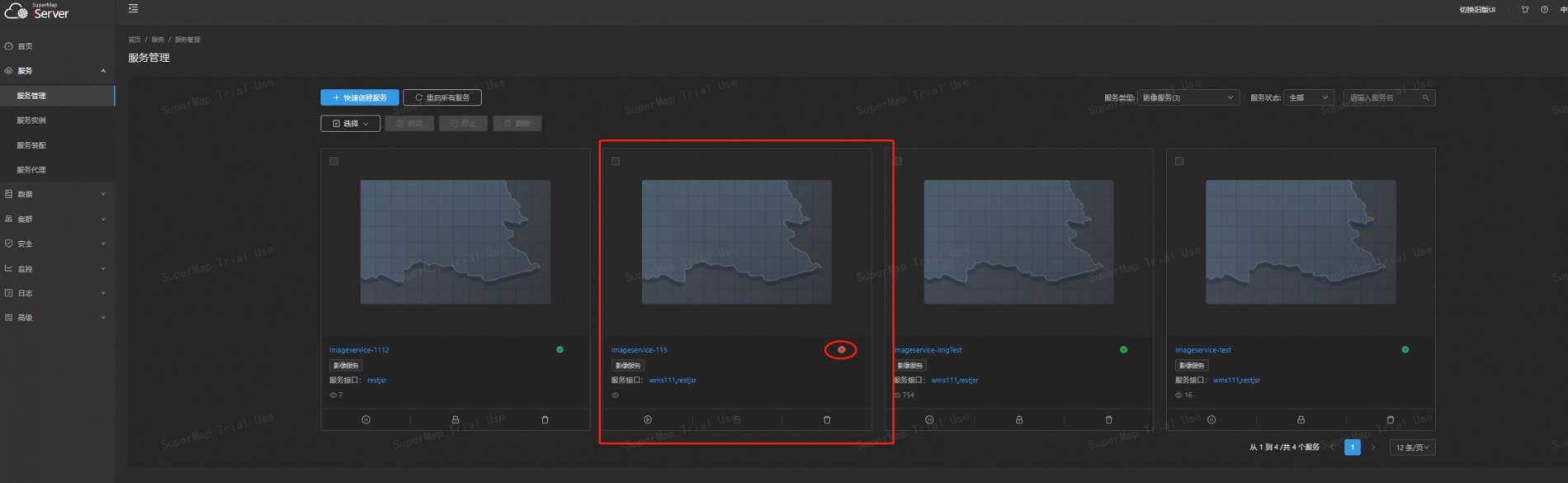Collapse the 服务 sidebar section
This screenshot has height=483, width=1568.
(57, 71)
